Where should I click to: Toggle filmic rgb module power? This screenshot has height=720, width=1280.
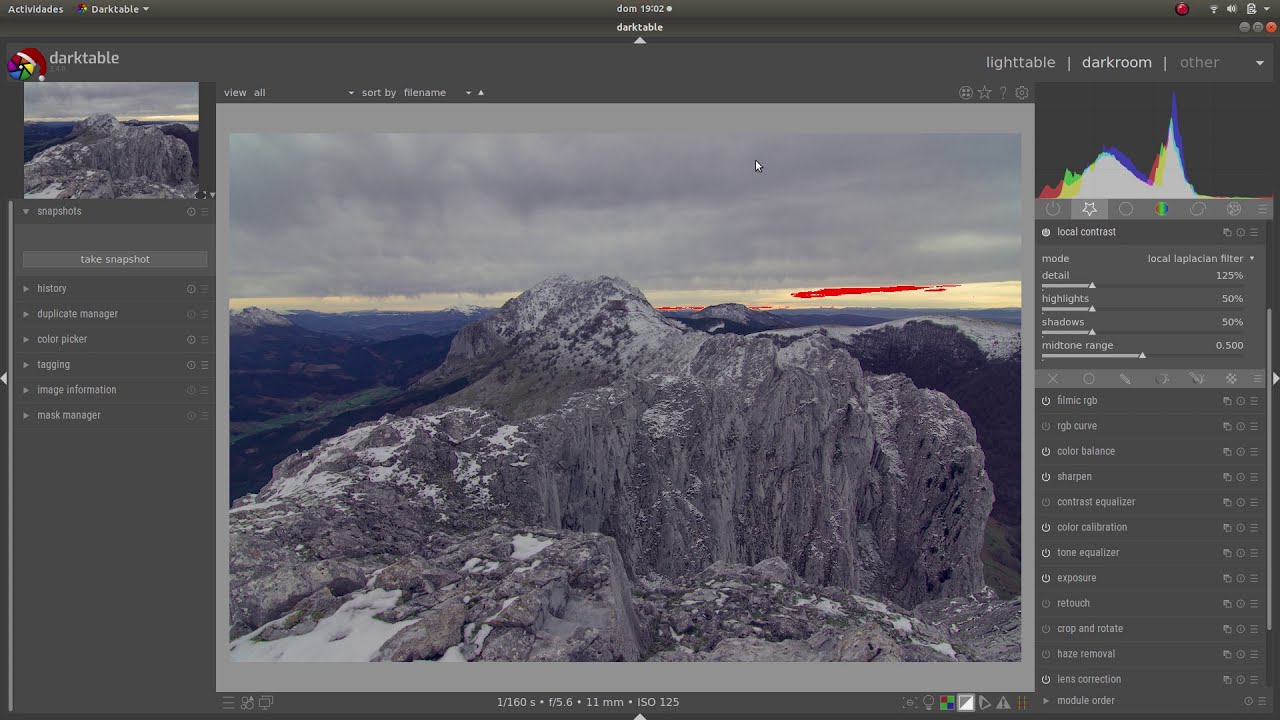coord(1046,401)
